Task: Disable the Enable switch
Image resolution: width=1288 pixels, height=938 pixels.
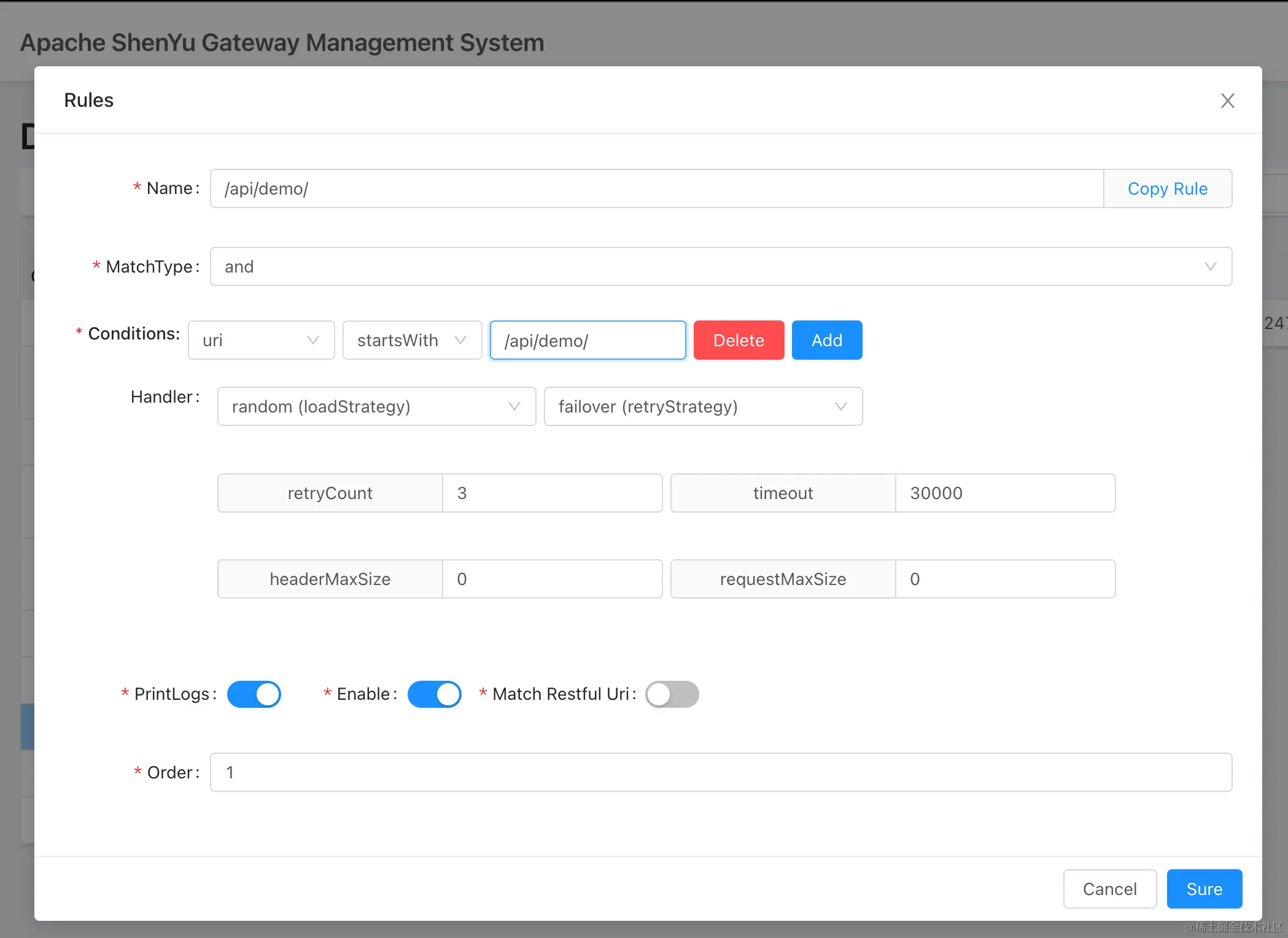Action: (x=435, y=694)
